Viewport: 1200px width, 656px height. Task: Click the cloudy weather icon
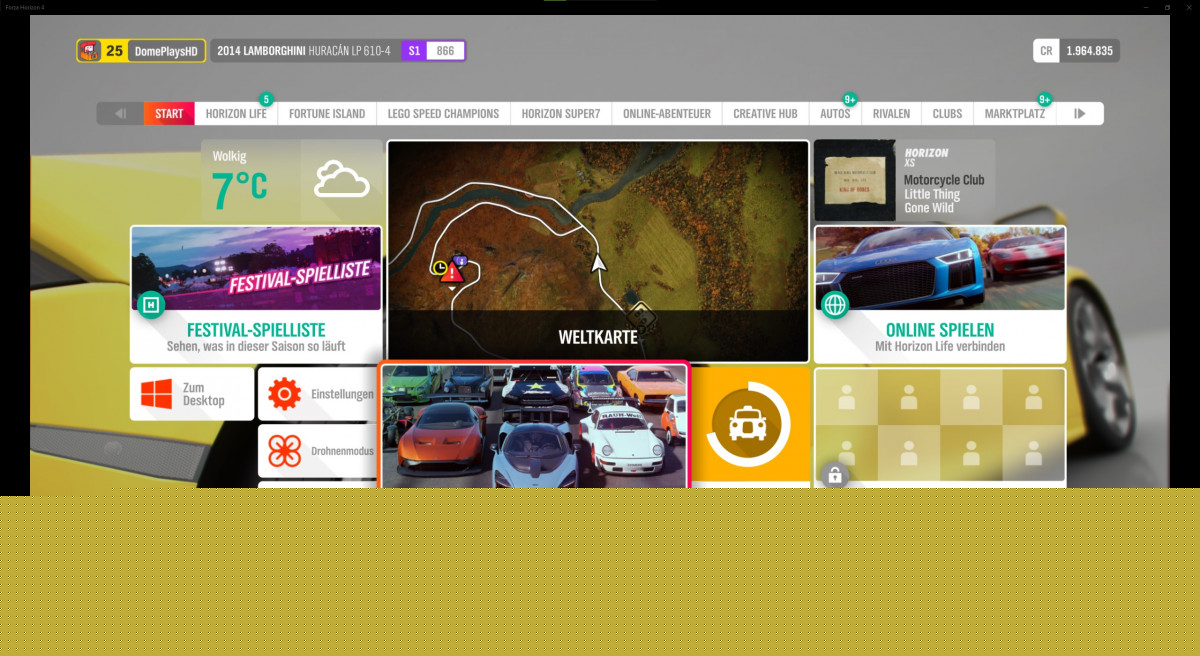pyautogui.click(x=342, y=180)
